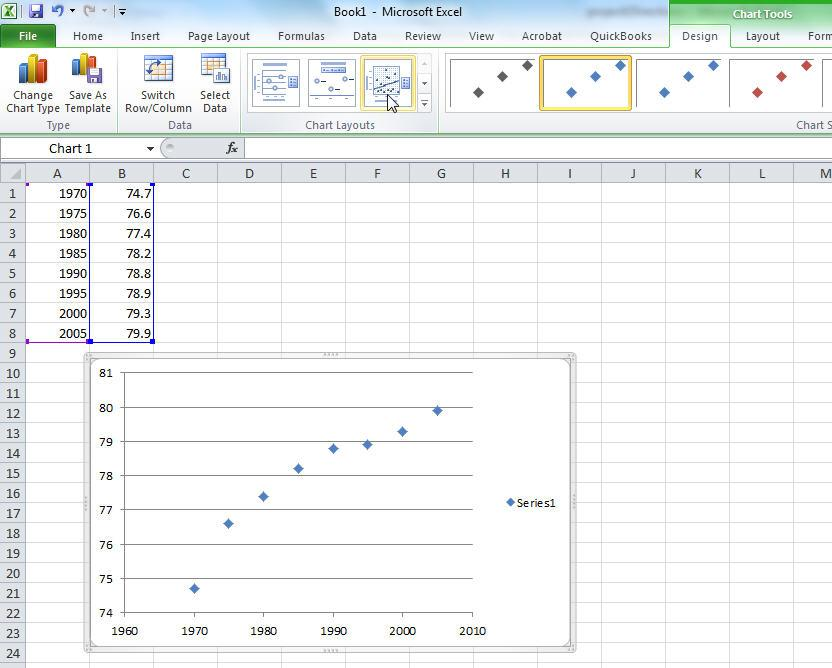This screenshot has height=668, width=832.
Task: Switch to chart Layout tab
Action: pos(762,36)
